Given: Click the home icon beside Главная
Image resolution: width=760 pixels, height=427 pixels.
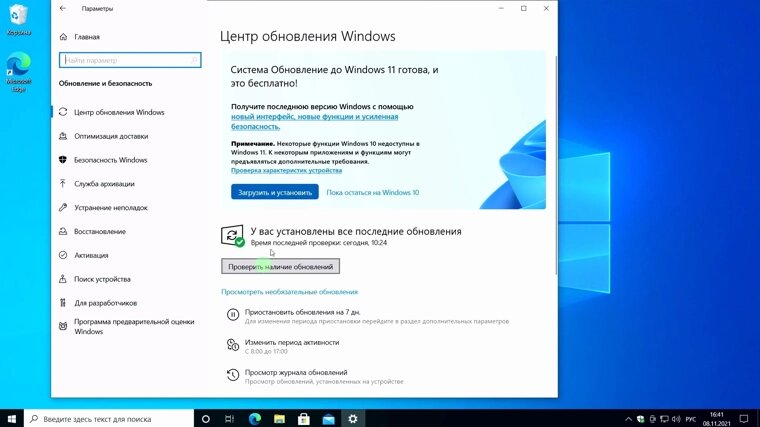Looking at the screenshot, I should [x=63, y=37].
